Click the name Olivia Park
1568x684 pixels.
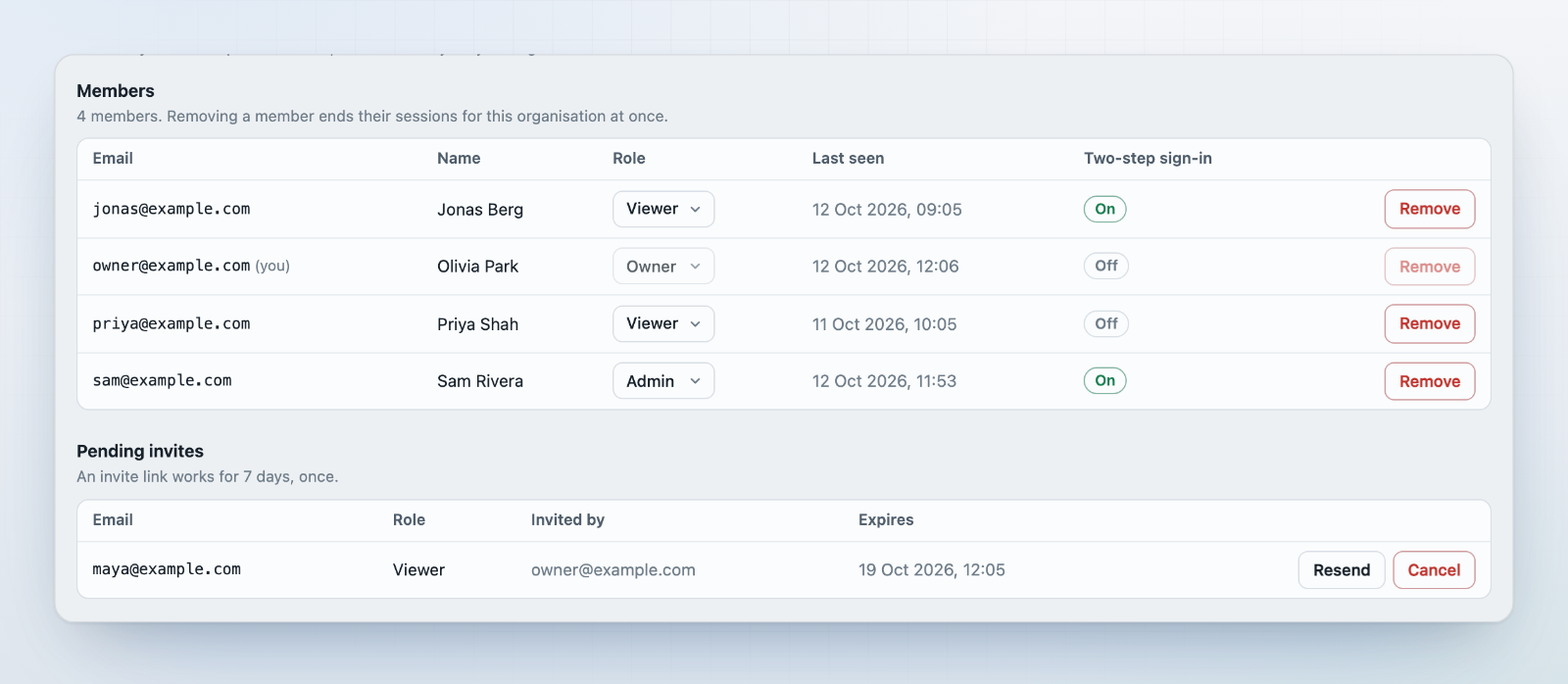tap(477, 267)
